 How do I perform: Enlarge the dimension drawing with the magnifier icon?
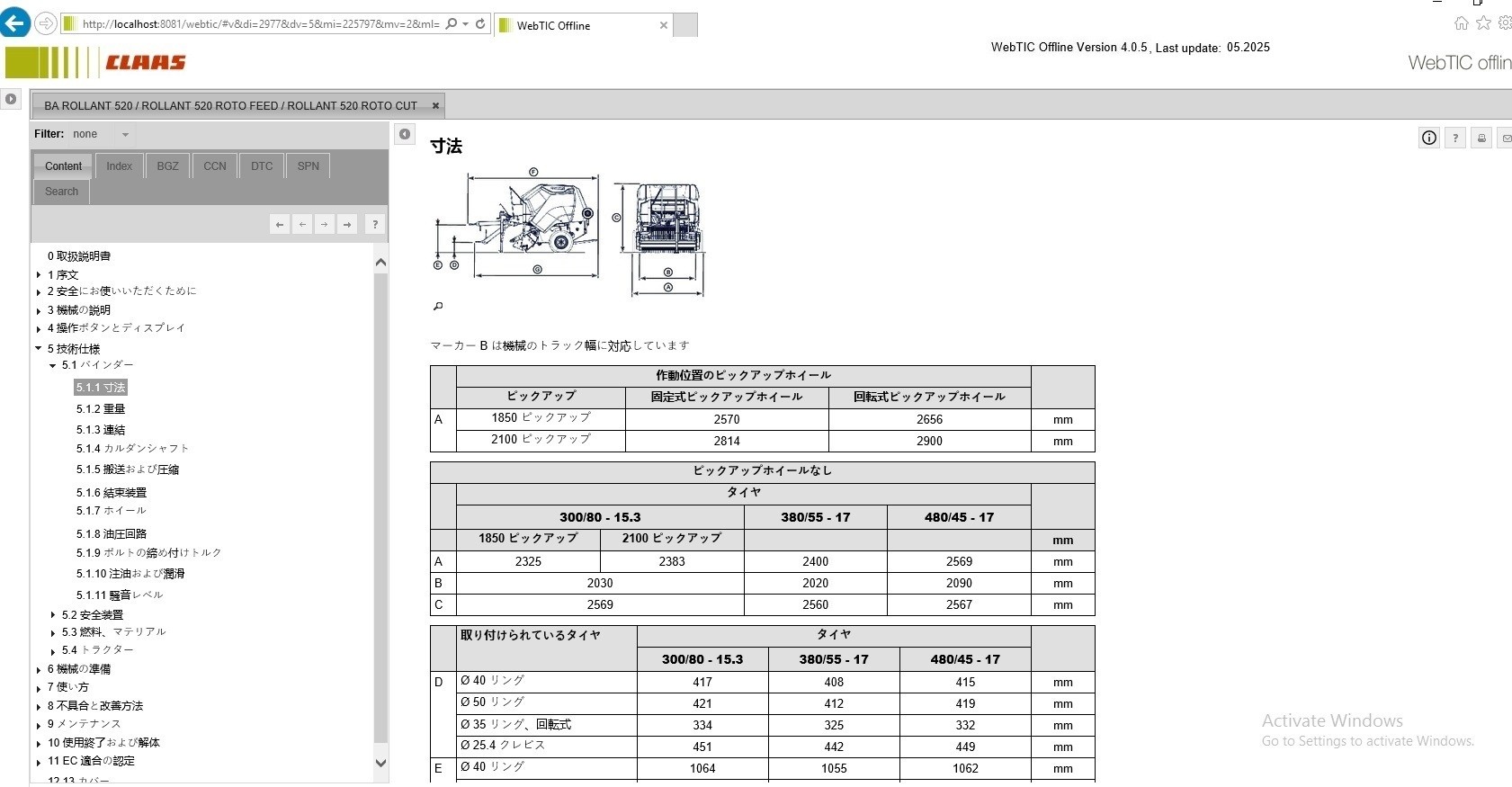tap(438, 307)
